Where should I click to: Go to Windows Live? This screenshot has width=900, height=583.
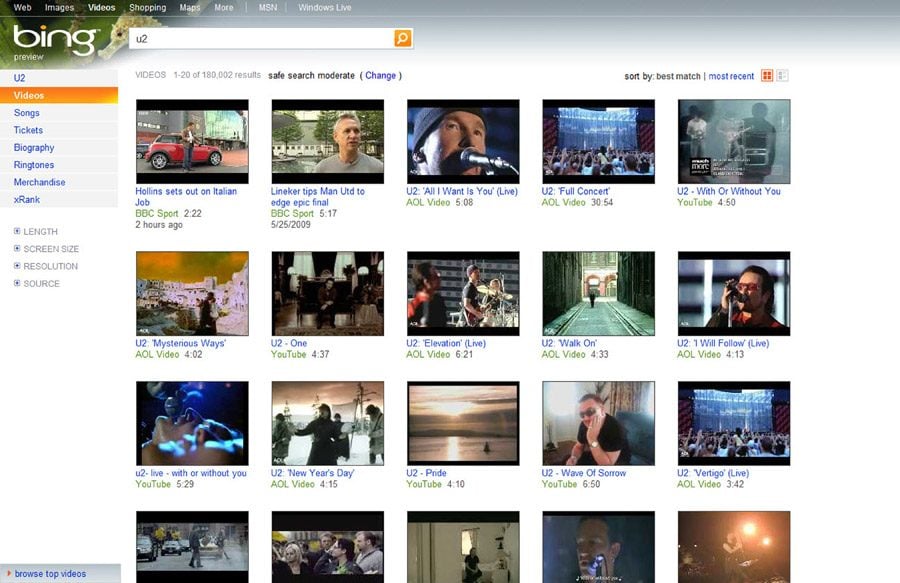[x=327, y=6]
